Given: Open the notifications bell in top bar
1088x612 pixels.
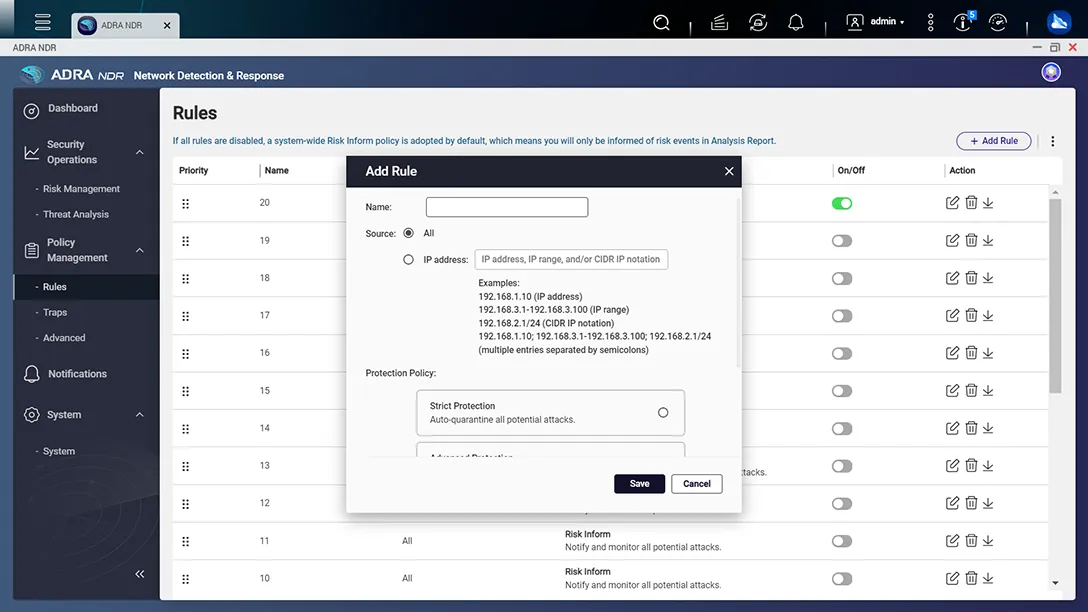Looking at the screenshot, I should click(x=796, y=22).
